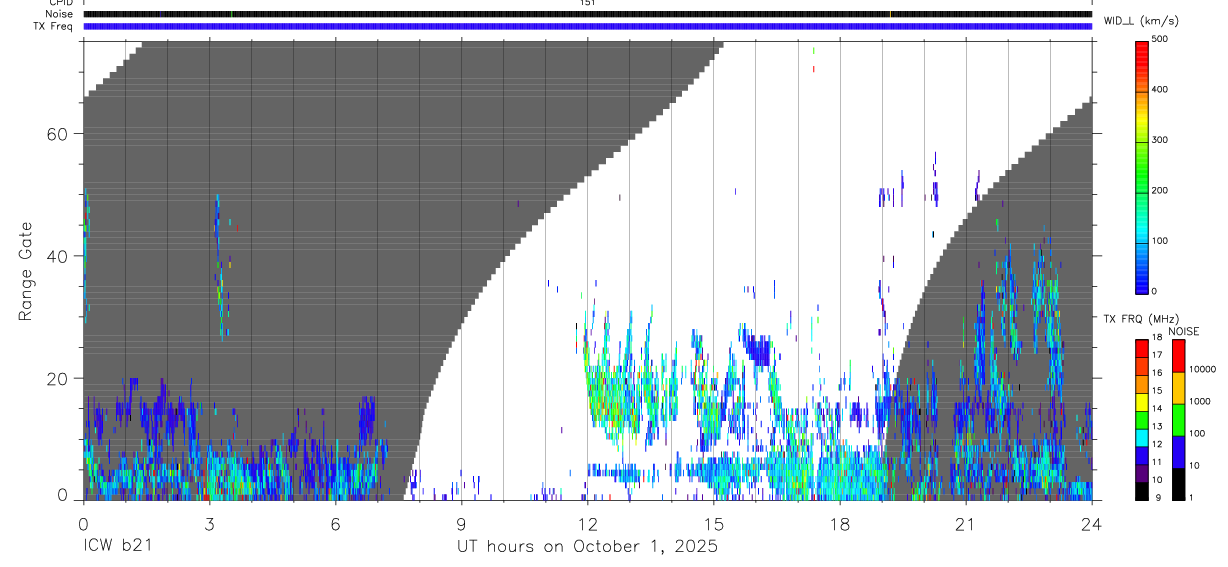The image size is (1228, 567).
Task: Click '14' on the TX FRQ scale
Action: (x=1157, y=409)
